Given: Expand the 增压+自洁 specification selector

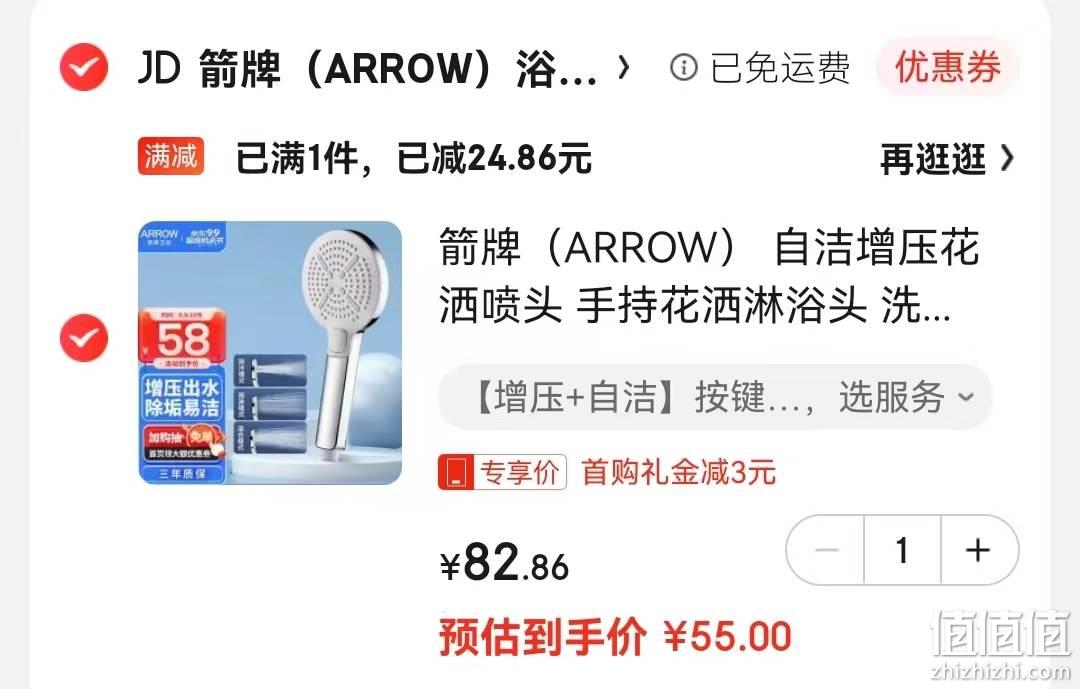Looking at the screenshot, I should (715, 397).
